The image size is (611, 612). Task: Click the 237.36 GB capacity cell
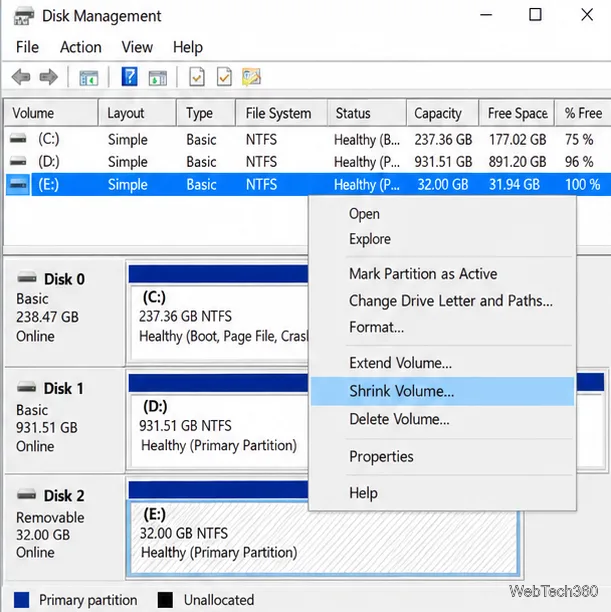(x=443, y=139)
